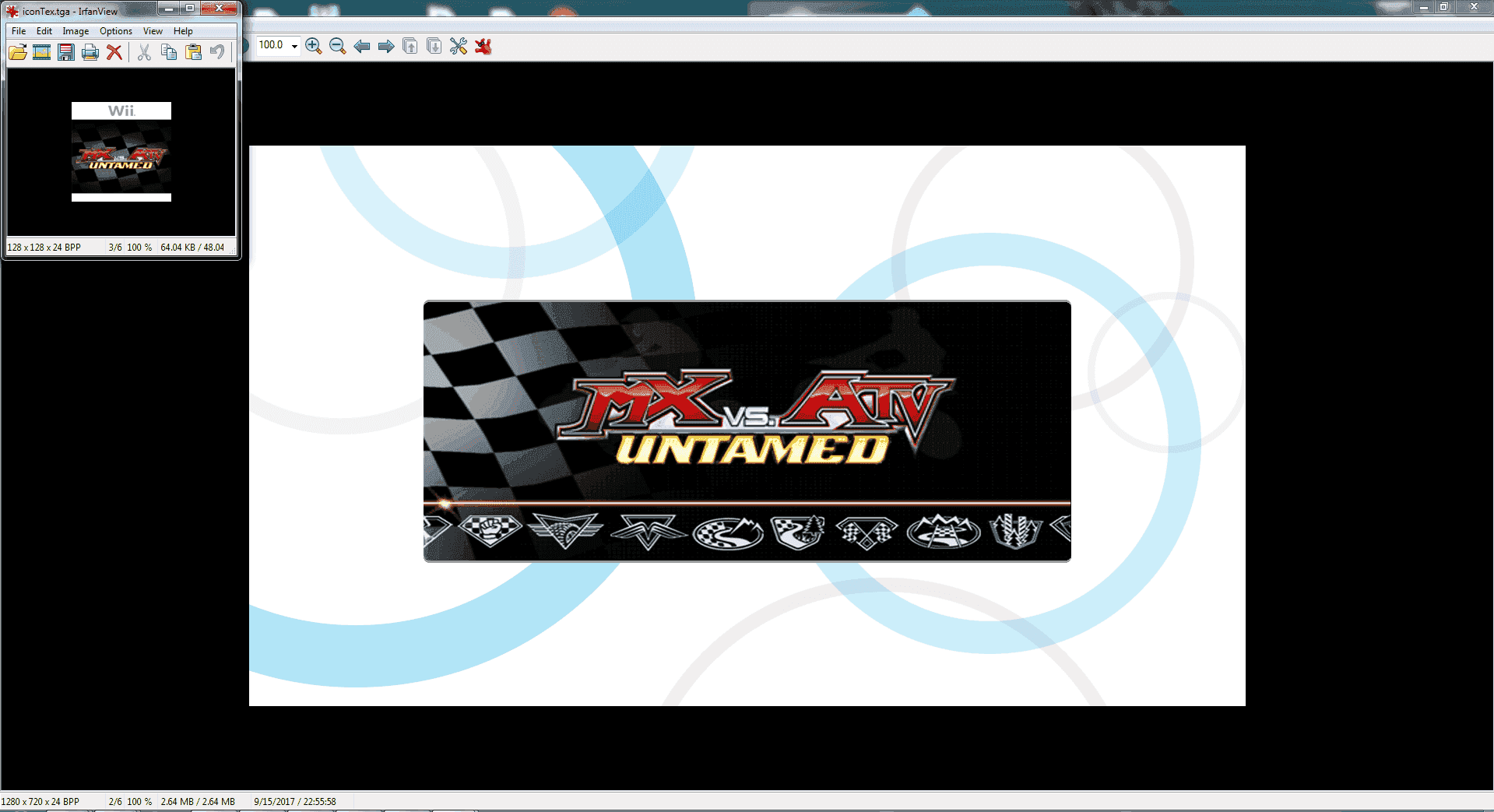Open the View menu
Viewport: 1494px width, 812px height.
(x=153, y=31)
